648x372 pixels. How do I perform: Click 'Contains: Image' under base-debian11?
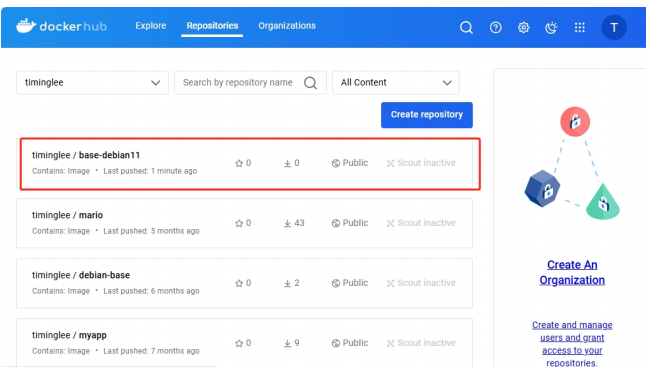point(61,171)
